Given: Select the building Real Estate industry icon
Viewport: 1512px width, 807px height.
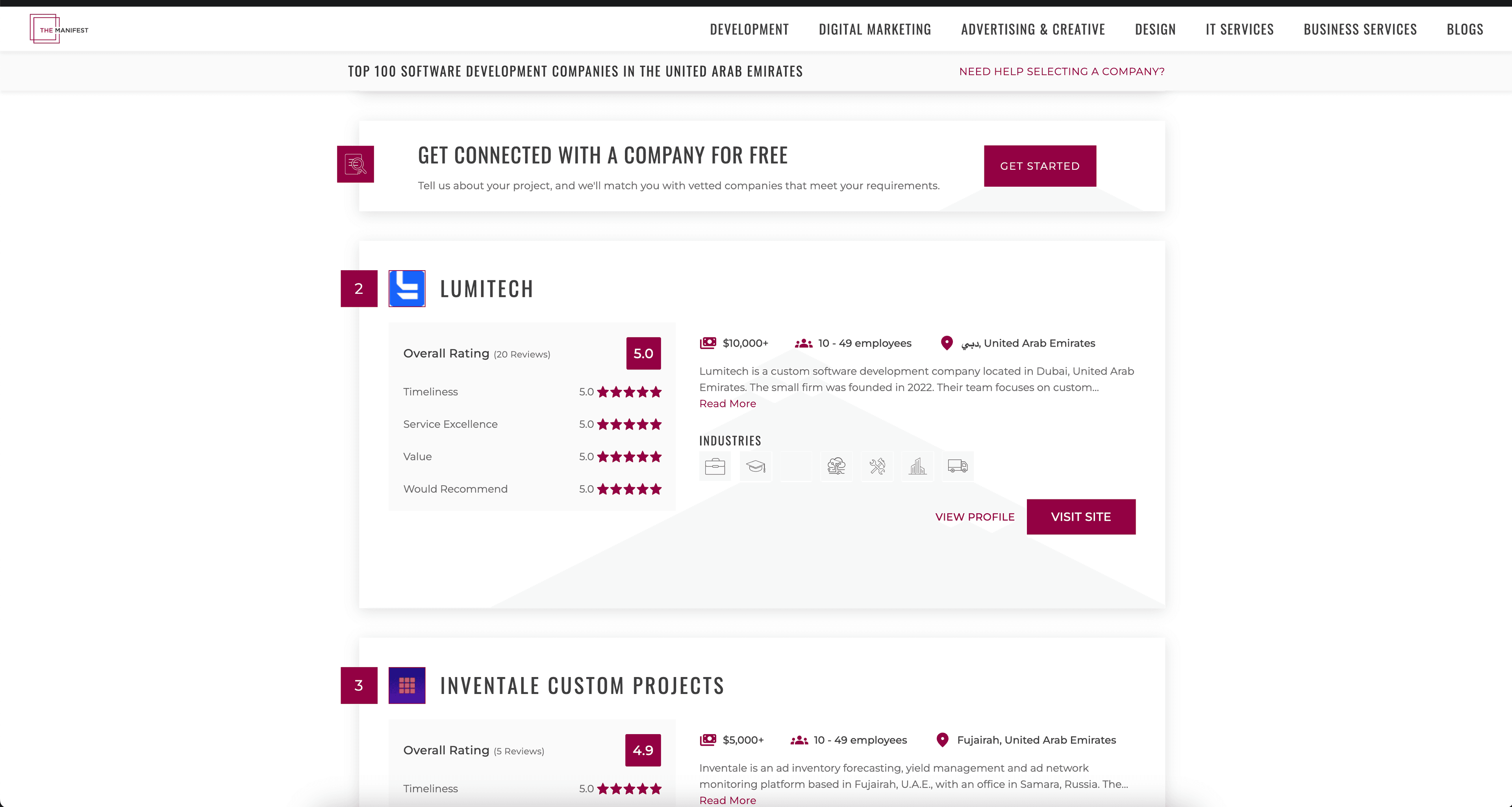Looking at the screenshot, I should (x=917, y=466).
